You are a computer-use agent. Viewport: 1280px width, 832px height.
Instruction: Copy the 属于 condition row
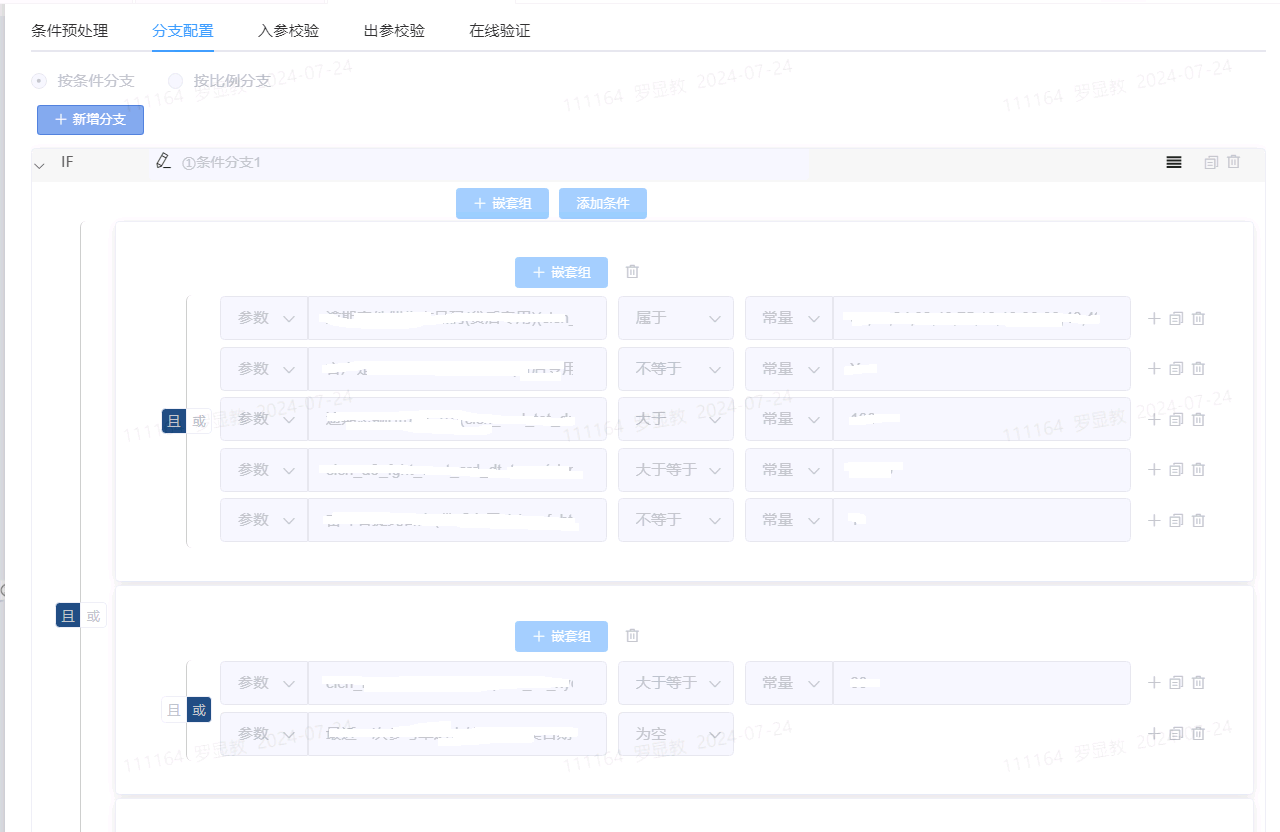tap(1176, 318)
